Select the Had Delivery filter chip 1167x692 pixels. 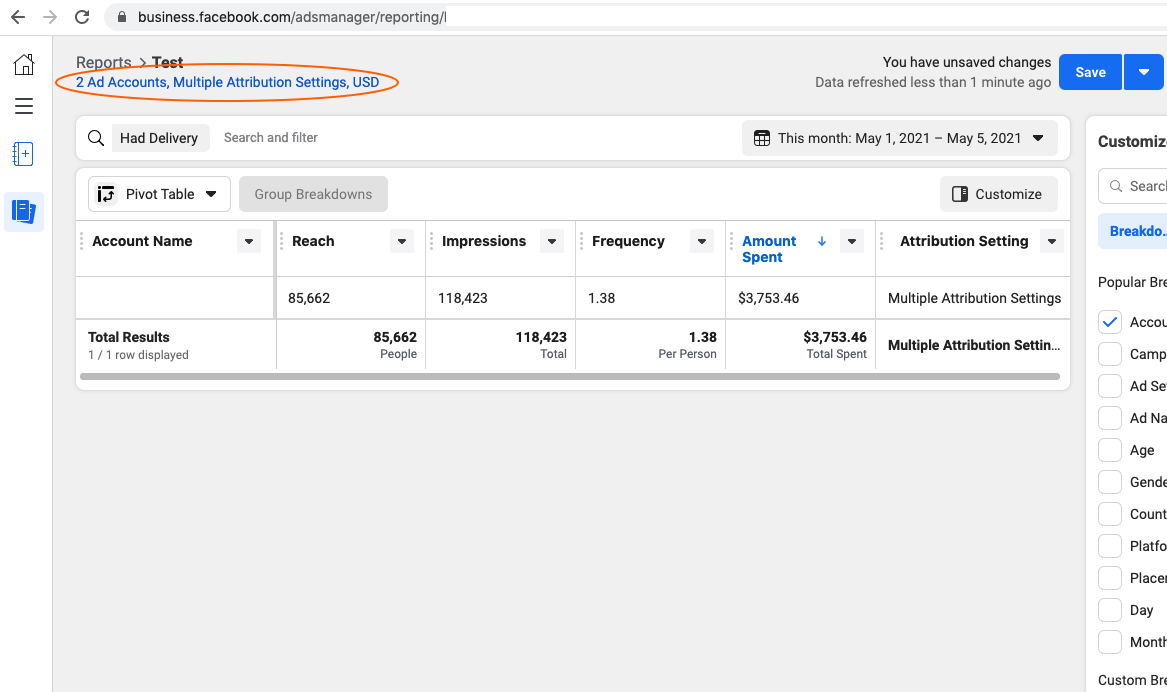(160, 137)
